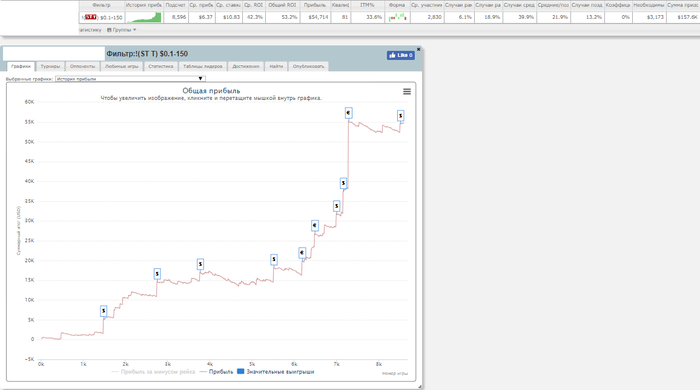Close the filter popup panel
Viewport: 700px width, 390px height.
click(x=418, y=49)
